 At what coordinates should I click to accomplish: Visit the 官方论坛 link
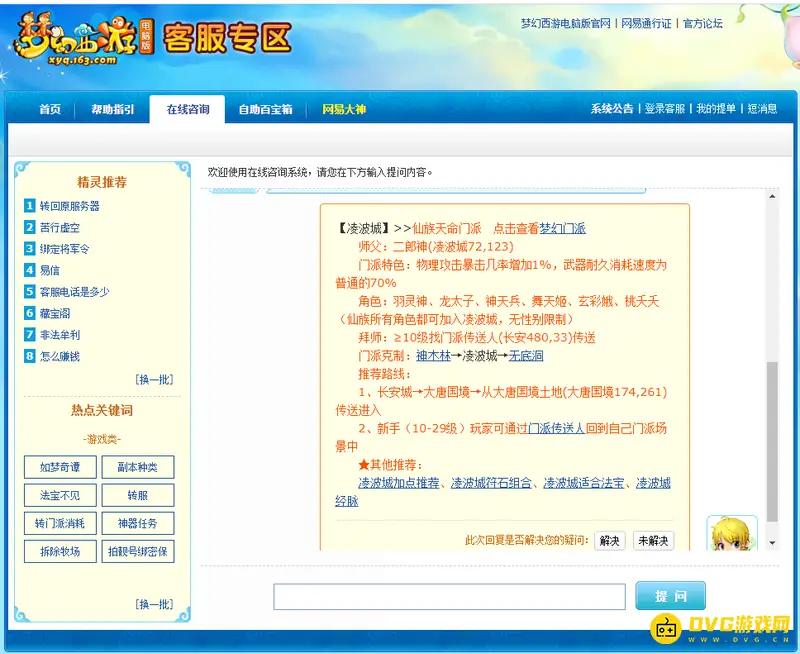tap(703, 23)
